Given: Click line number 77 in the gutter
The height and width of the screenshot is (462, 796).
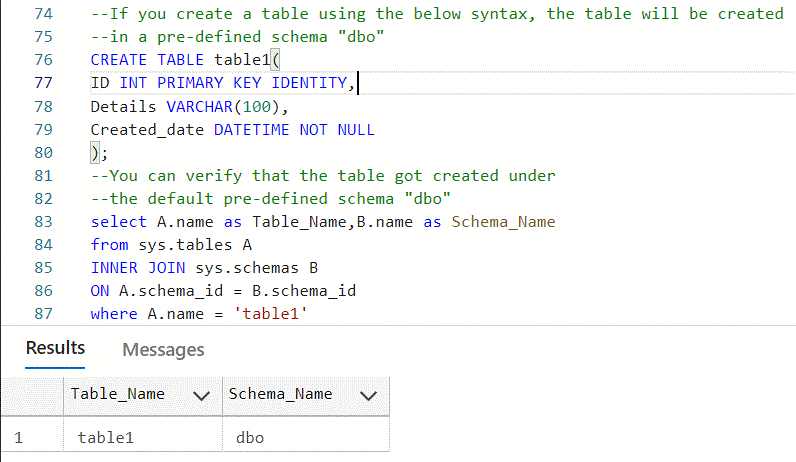Looking at the screenshot, I should (44, 83).
